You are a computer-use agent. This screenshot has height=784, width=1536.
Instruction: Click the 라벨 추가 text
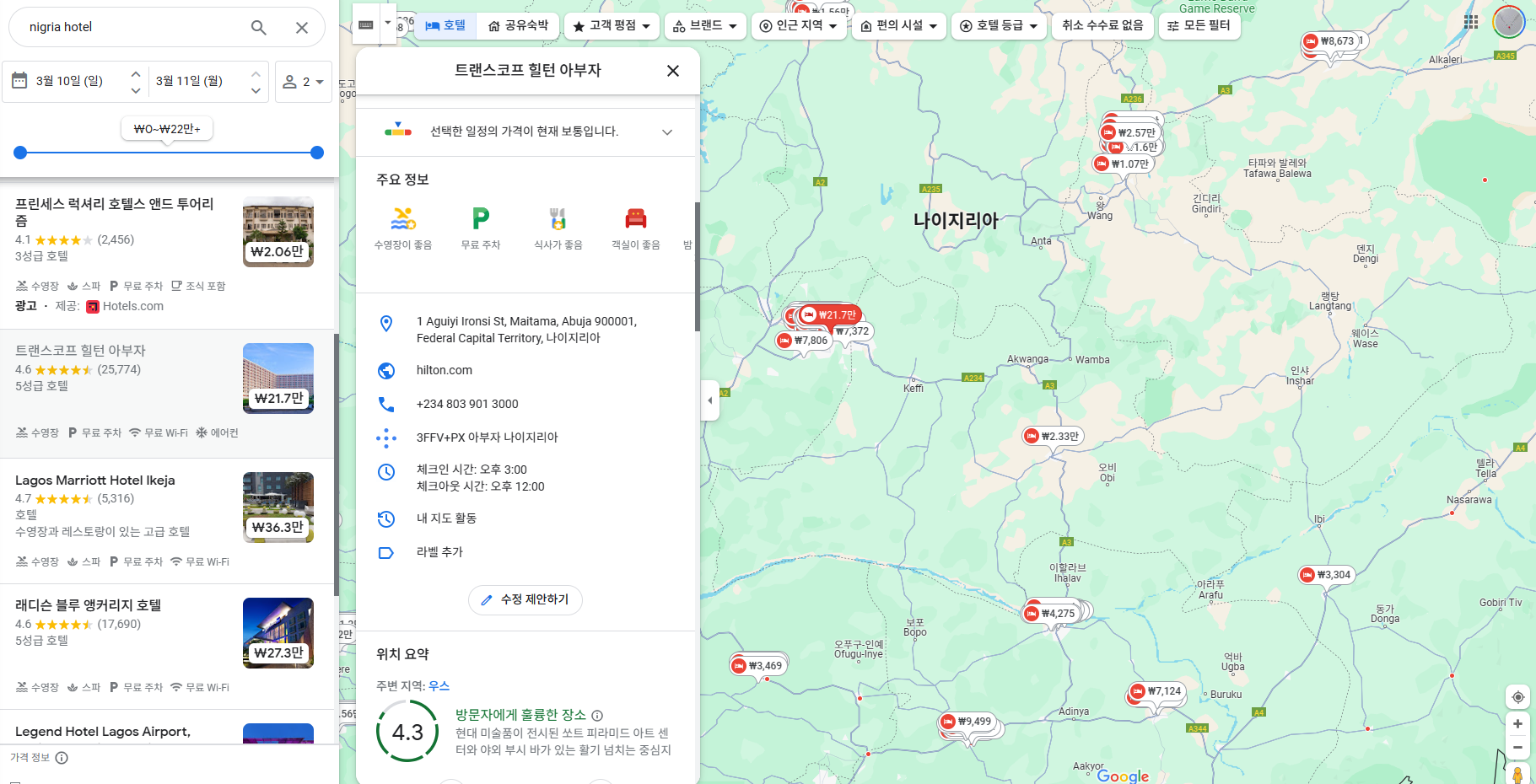tap(439, 552)
